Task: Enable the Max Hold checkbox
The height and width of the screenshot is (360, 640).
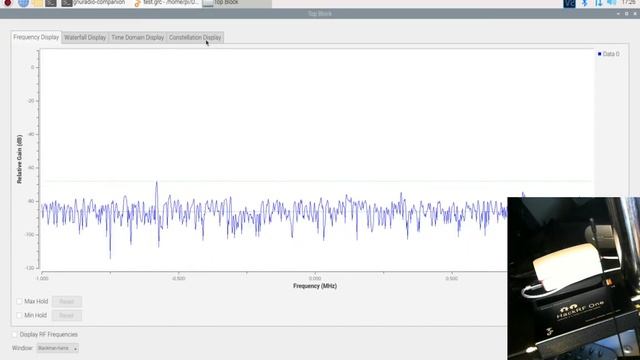Action: click(19, 301)
